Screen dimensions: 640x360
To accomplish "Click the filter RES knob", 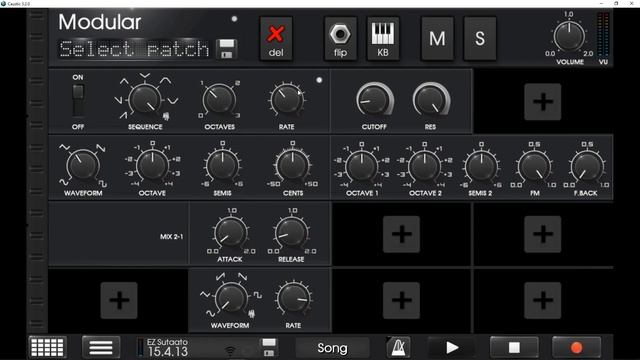I will pyautogui.click(x=431, y=100).
